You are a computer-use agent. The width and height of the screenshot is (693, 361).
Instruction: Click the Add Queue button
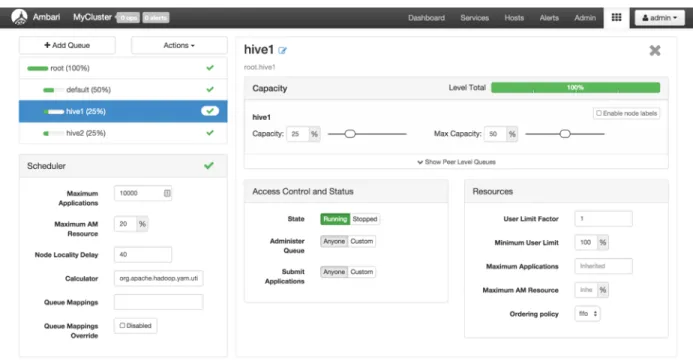67,45
